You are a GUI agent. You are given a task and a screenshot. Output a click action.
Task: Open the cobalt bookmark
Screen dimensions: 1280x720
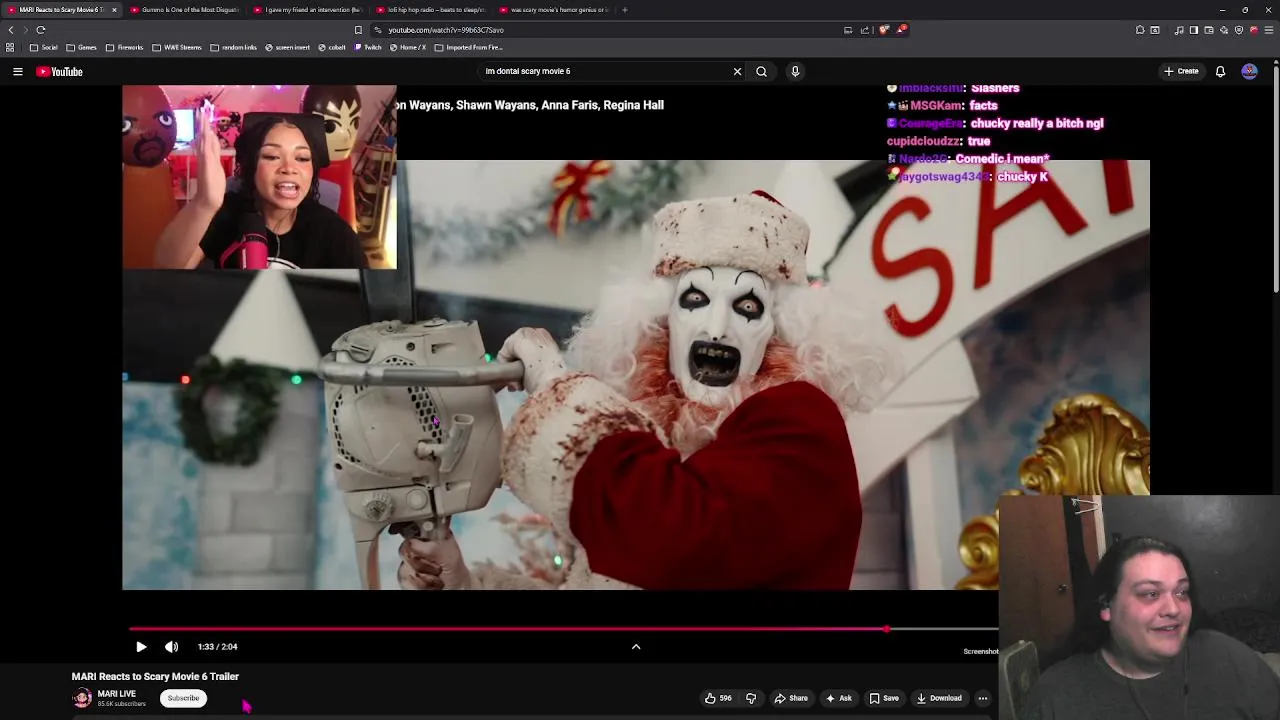(x=332, y=47)
